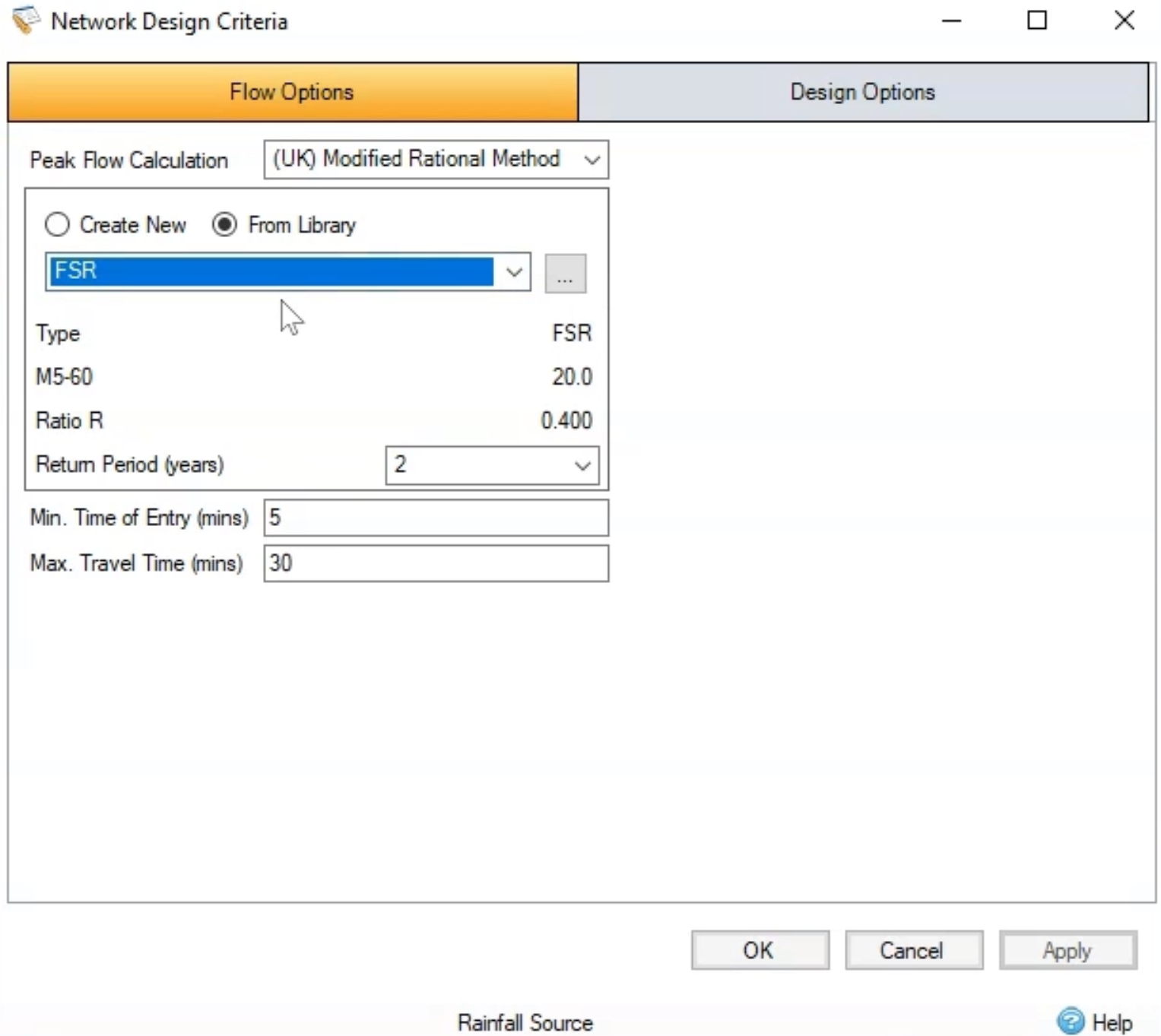The width and height of the screenshot is (1161, 1036).
Task: Click the M5-60 value 20.0
Action: pyautogui.click(x=572, y=377)
